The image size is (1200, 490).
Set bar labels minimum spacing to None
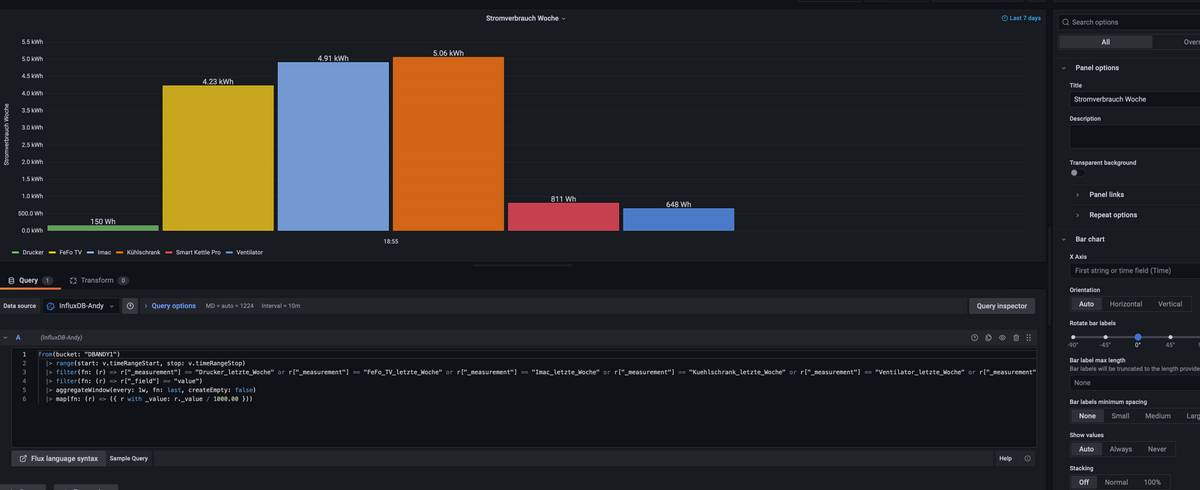(x=1086, y=416)
